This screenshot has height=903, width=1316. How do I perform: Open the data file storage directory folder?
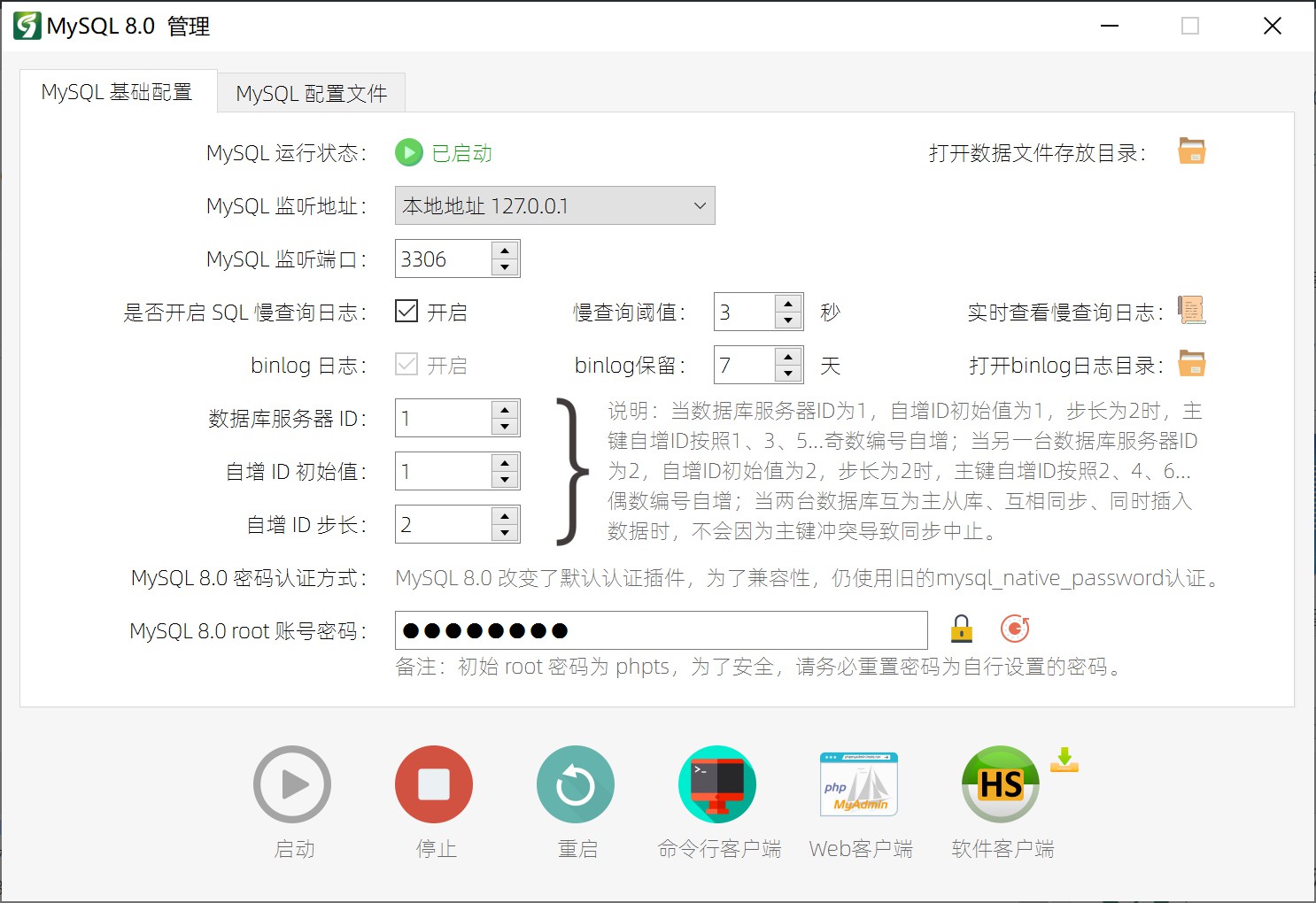pyautogui.click(x=1191, y=151)
